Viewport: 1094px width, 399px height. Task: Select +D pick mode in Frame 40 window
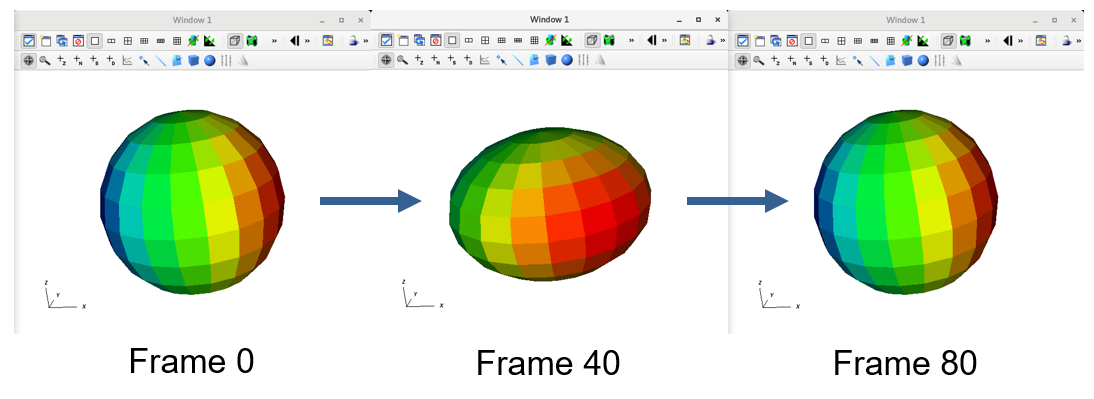click(468, 60)
